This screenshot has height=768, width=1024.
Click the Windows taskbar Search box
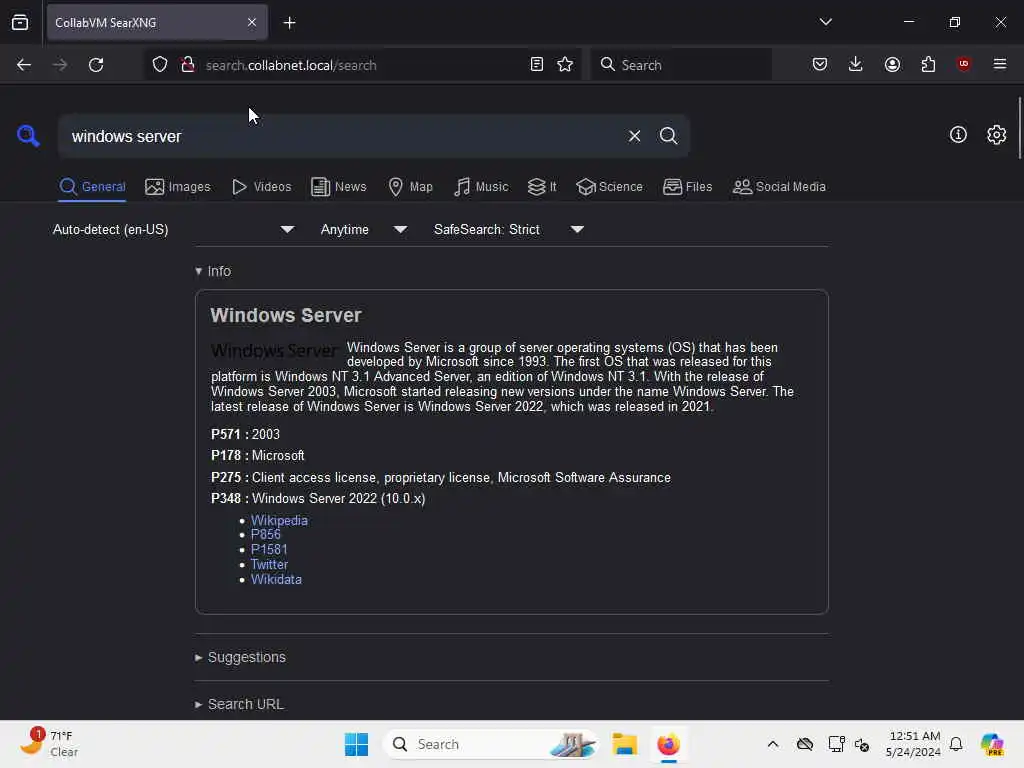[x=490, y=744]
